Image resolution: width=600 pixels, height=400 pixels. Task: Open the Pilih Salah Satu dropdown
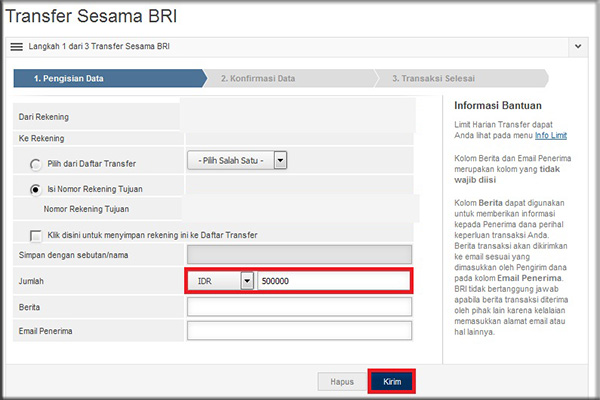coord(237,160)
